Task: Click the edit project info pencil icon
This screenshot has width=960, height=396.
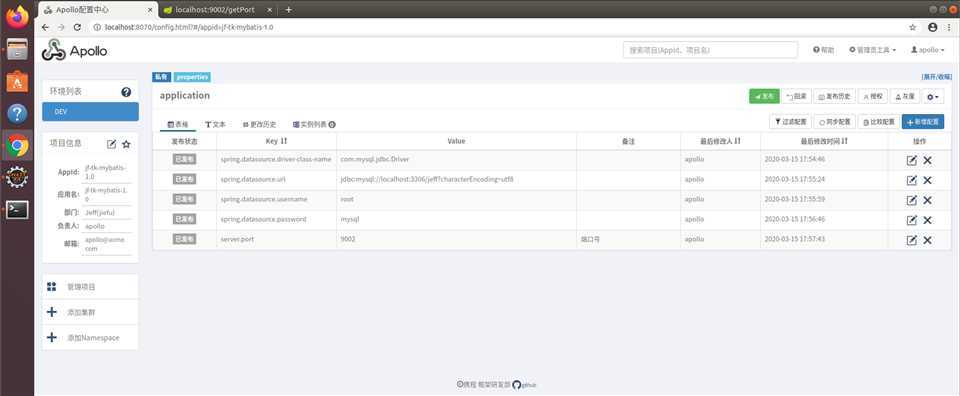Action: [111, 144]
